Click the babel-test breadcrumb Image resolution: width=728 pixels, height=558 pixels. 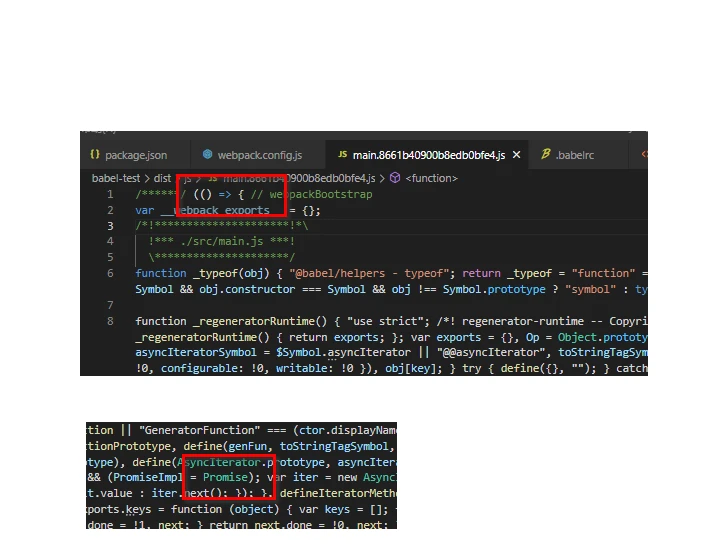tap(116, 178)
